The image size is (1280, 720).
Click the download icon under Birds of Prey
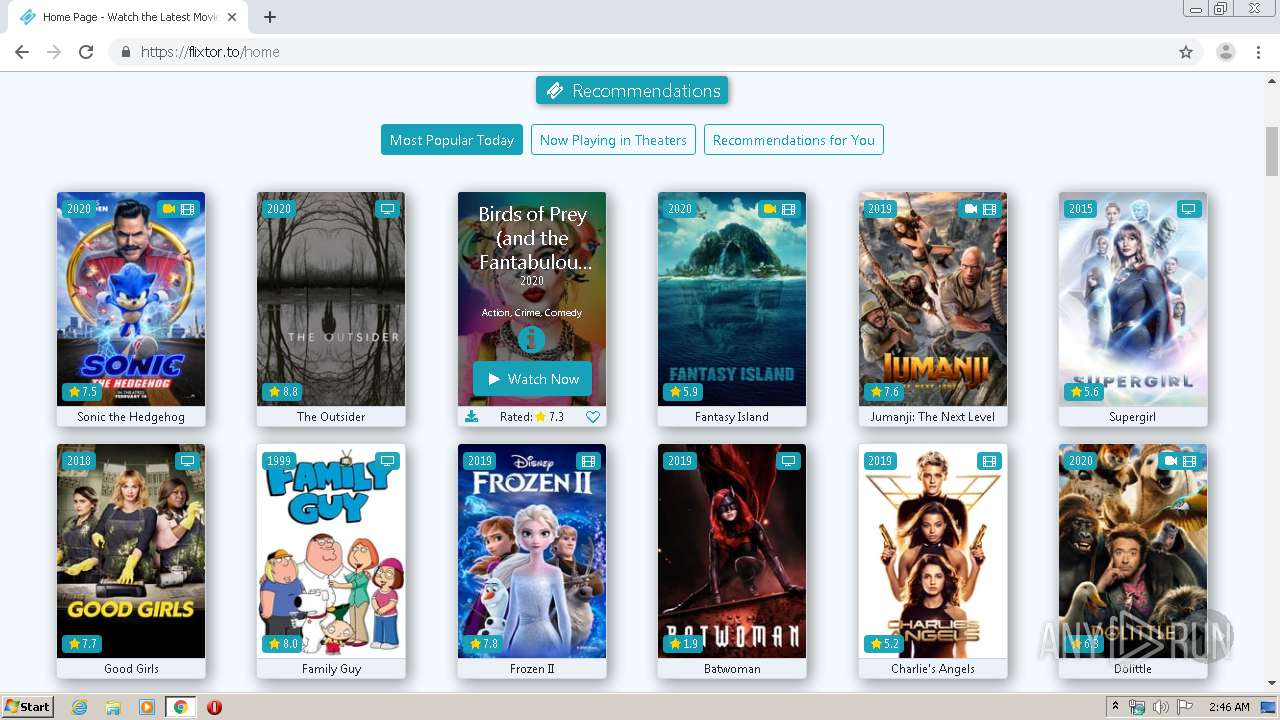pyautogui.click(x=472, y=417)
